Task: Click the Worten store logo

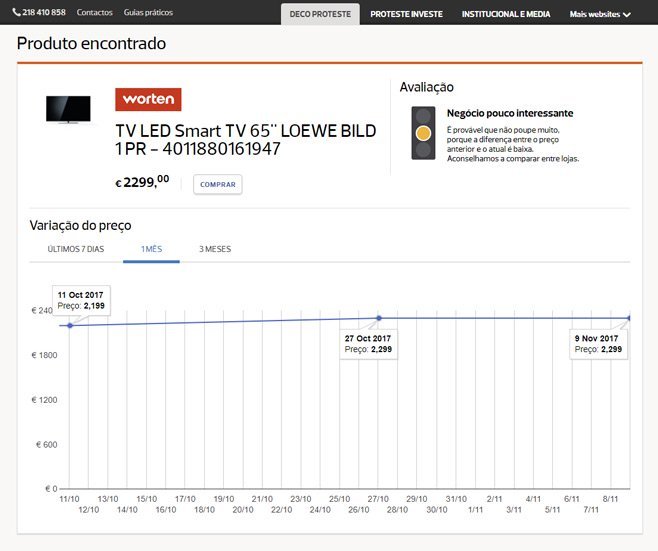Action: (148, 99)
